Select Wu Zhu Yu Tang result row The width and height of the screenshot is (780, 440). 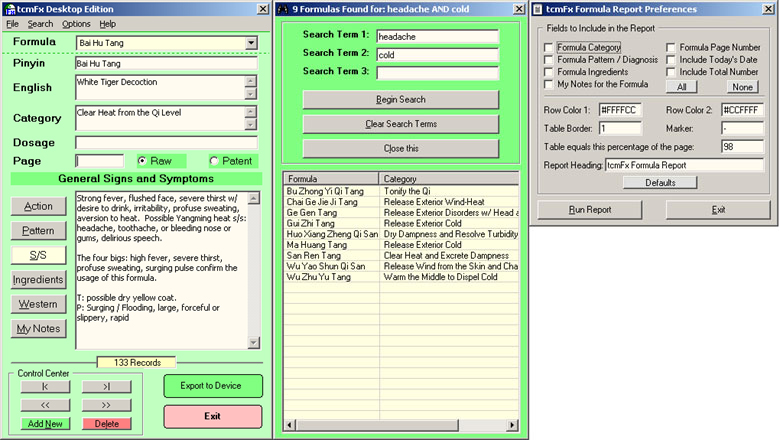pyautogui.click(x=401, y=277)
